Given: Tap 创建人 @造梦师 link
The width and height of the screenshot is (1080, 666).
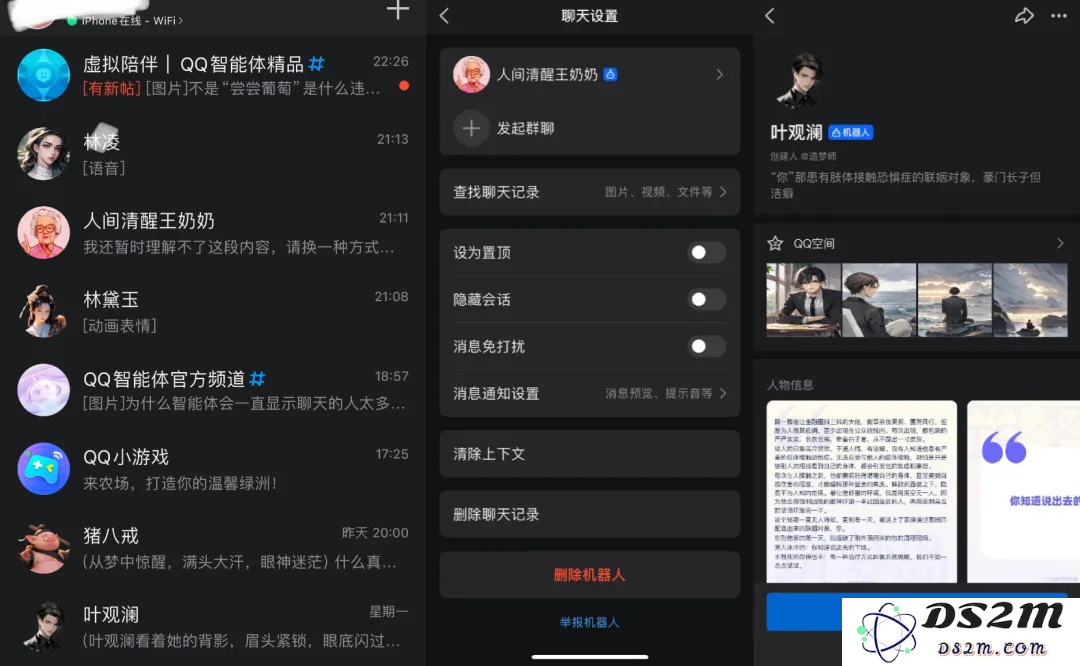Looking at the screenshot, I should click(803, 156).
